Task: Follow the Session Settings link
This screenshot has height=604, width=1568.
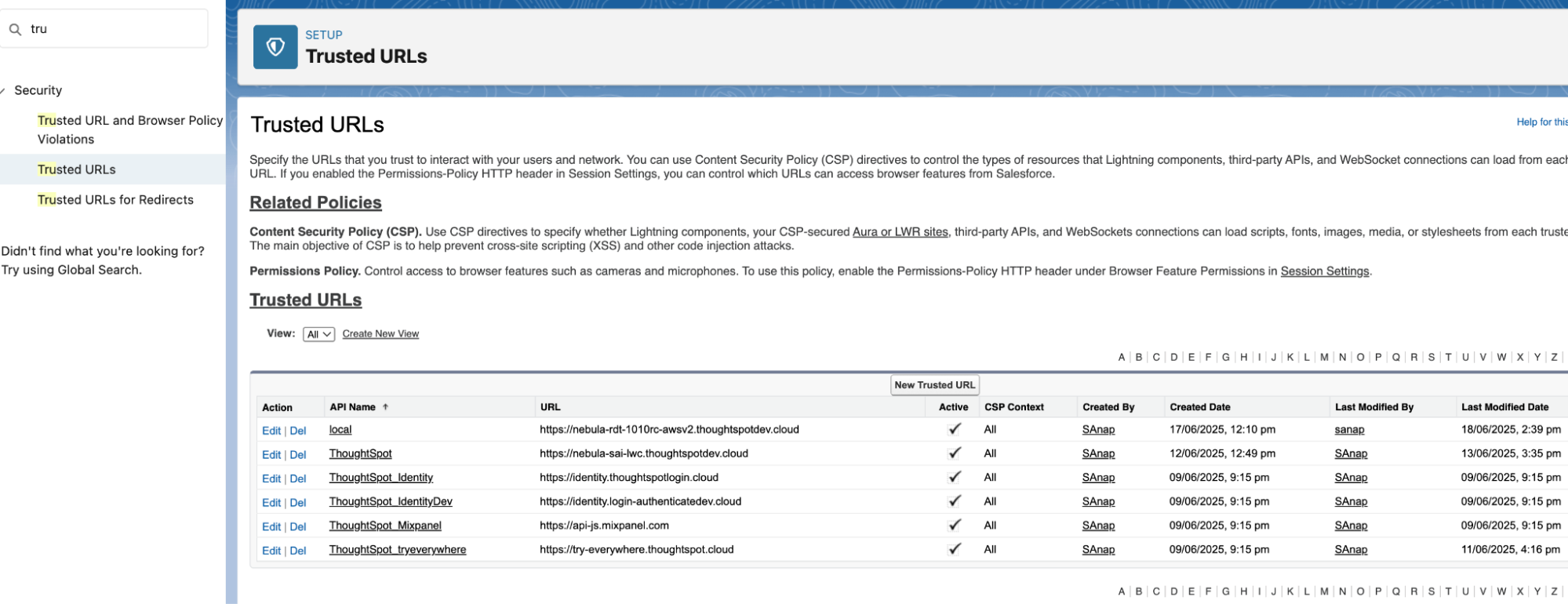Action: [x=1324, y=271]
